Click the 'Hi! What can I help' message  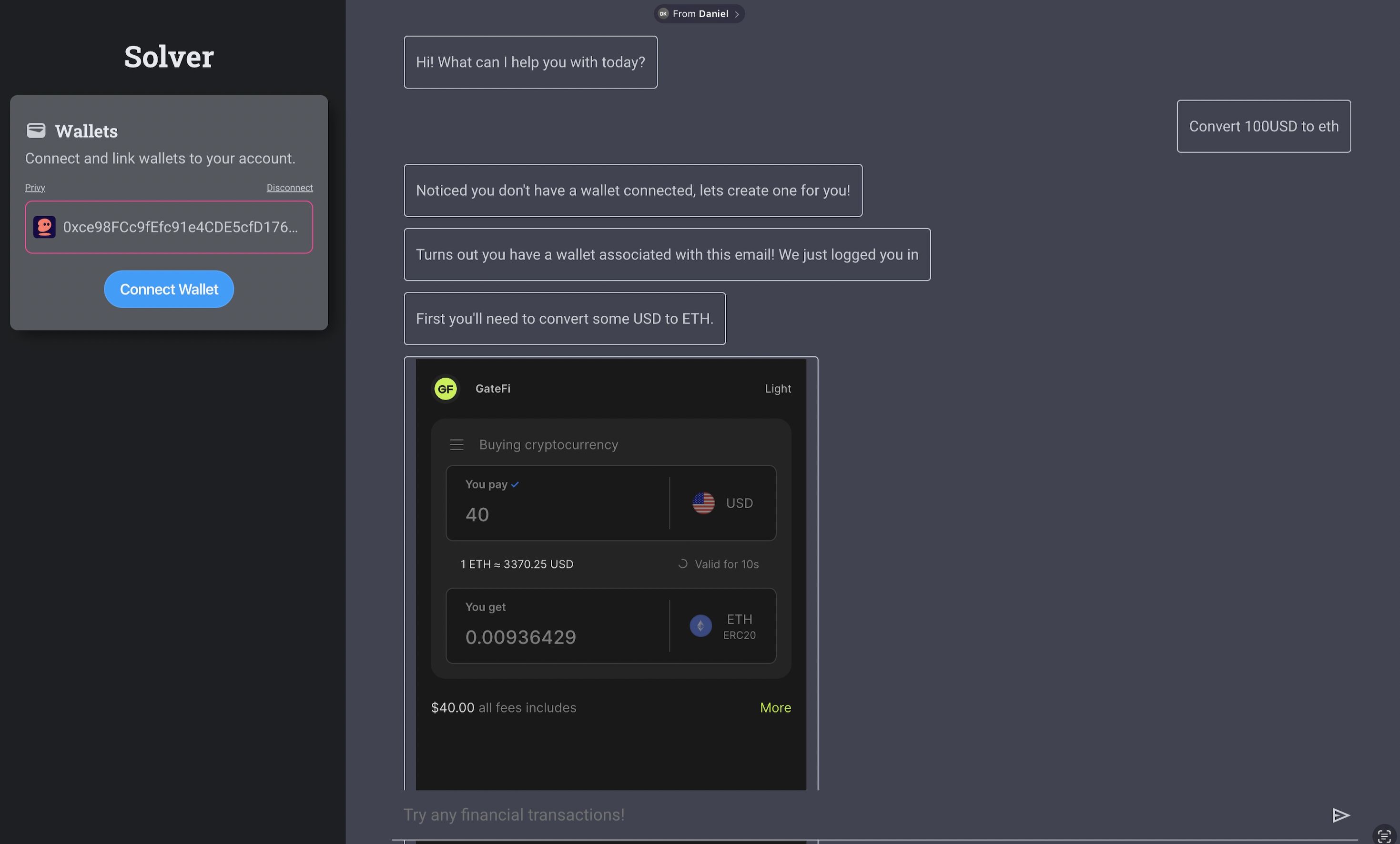[x=530, y=62]
